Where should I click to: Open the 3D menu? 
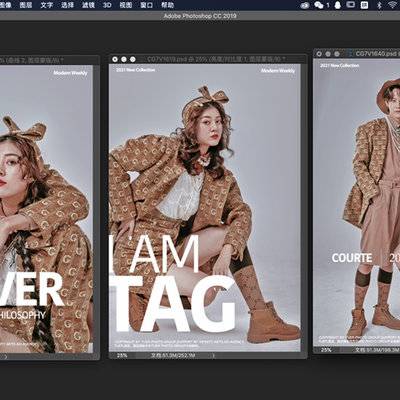coord(107,5)
